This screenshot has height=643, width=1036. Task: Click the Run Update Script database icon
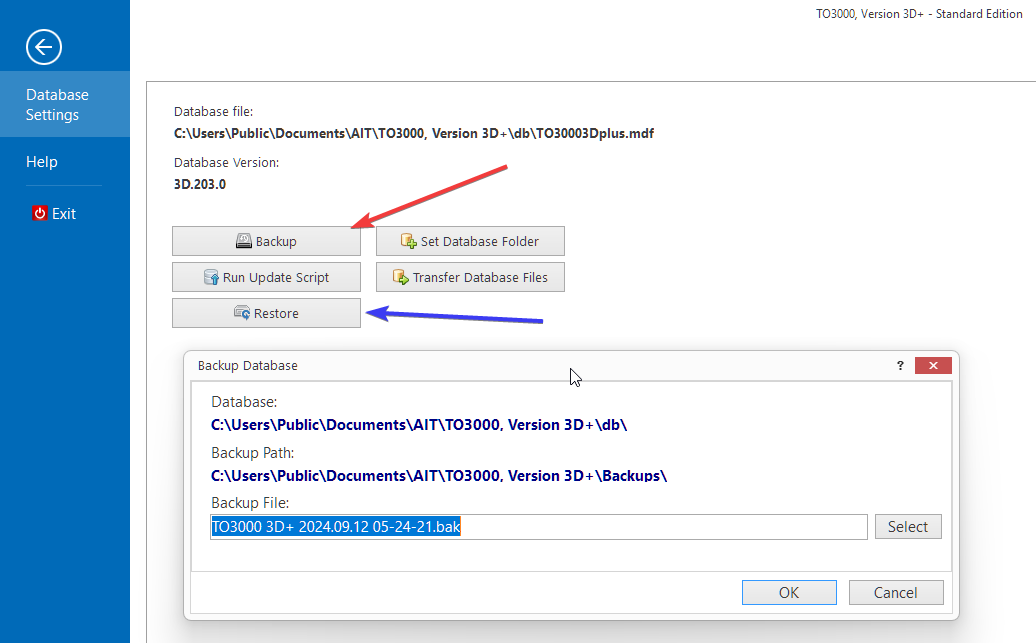click(x=211, y=277)
